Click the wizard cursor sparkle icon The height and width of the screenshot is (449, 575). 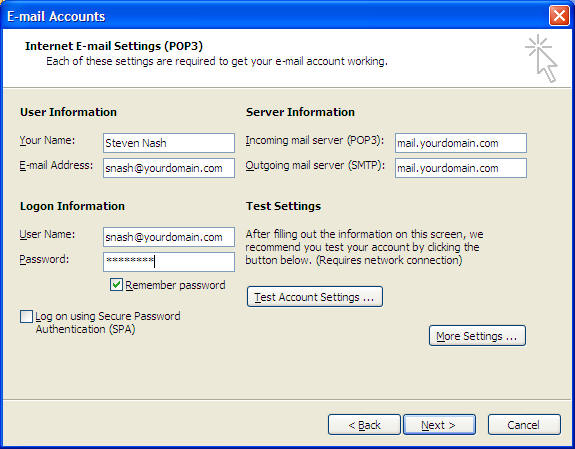pos(541,59)
